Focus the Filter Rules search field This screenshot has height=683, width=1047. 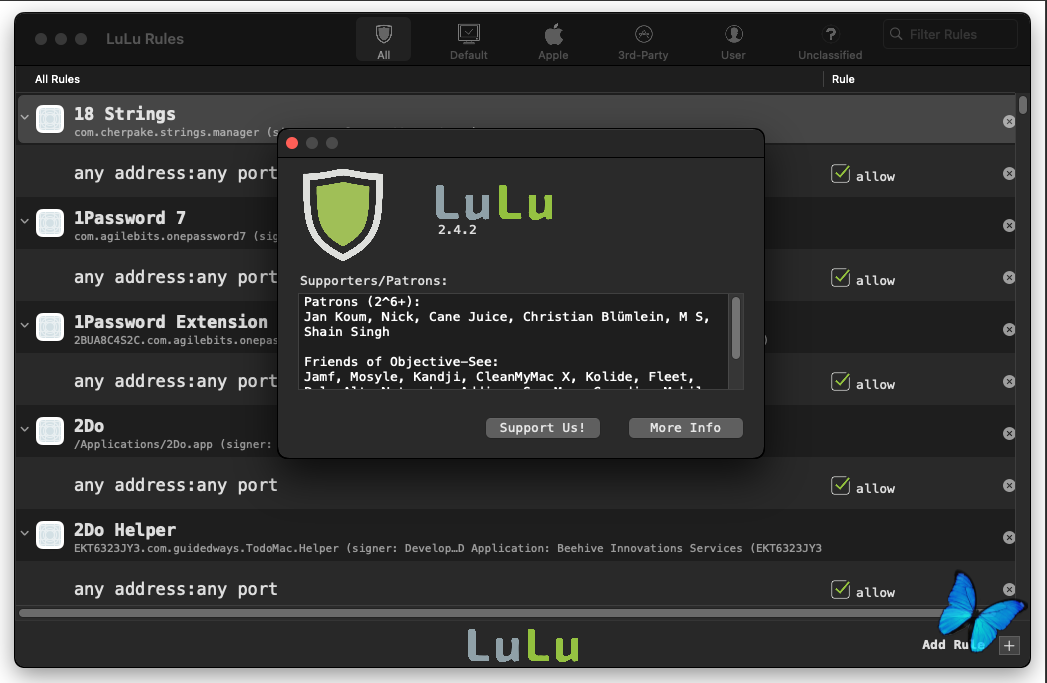(950, 34)
